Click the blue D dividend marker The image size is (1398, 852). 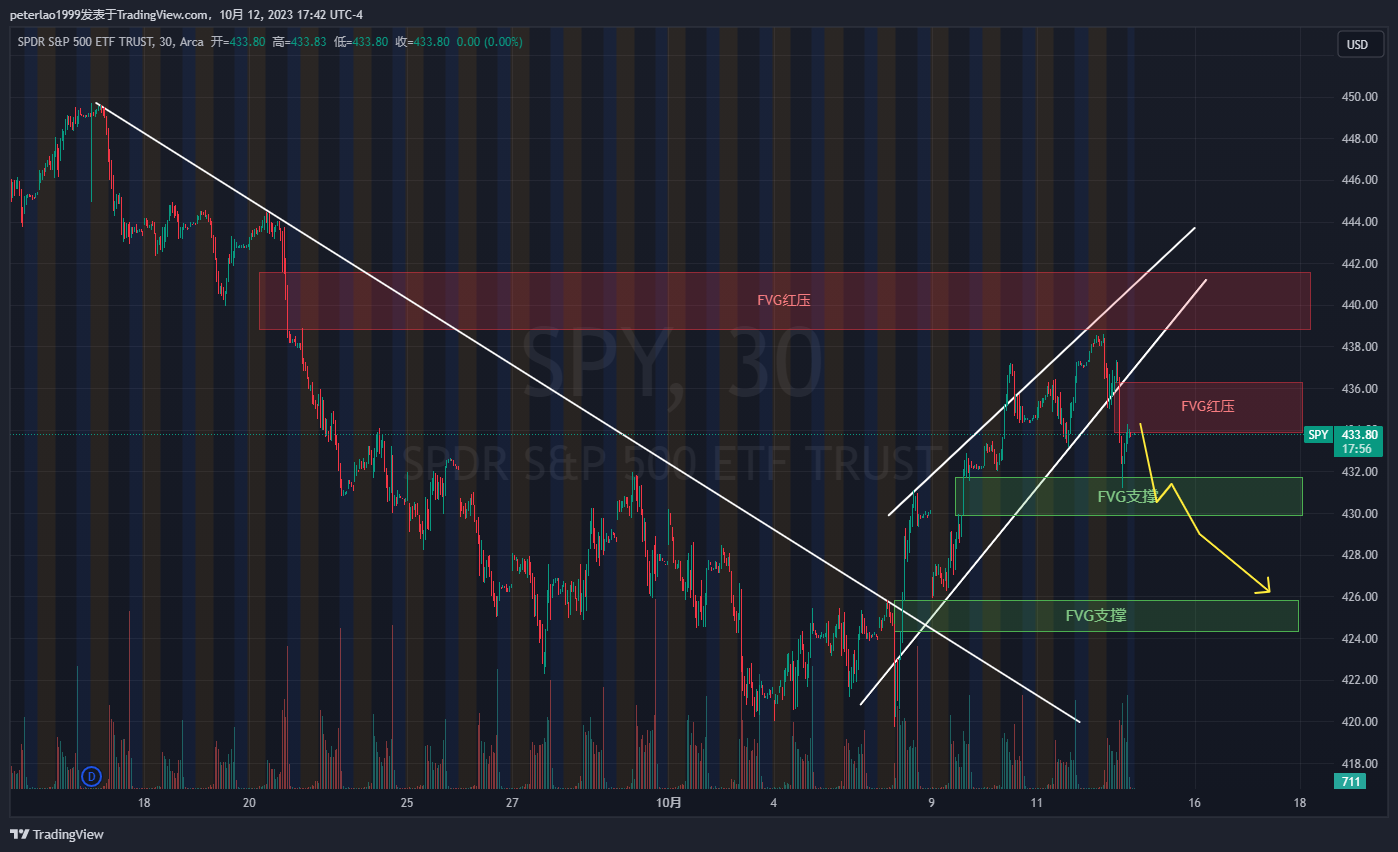coord(91,775)
